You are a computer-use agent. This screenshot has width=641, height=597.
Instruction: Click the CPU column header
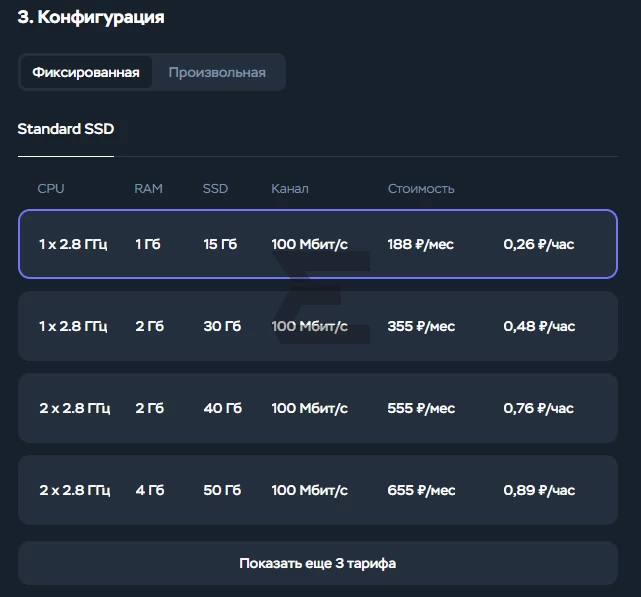51,189
